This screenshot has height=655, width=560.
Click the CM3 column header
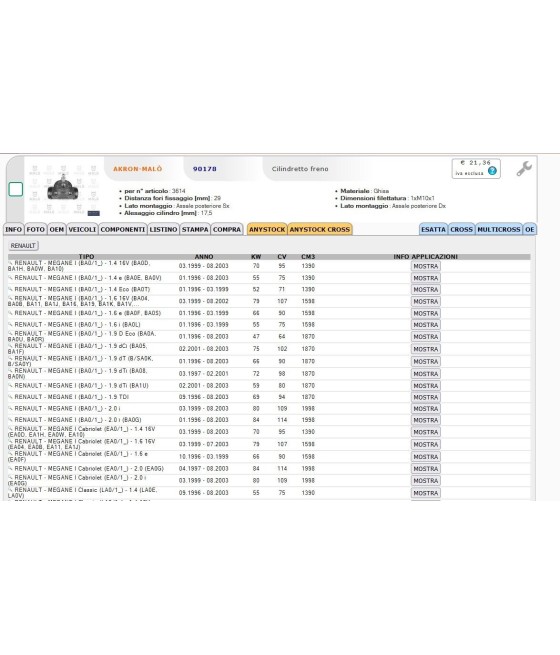pos(308,256)
